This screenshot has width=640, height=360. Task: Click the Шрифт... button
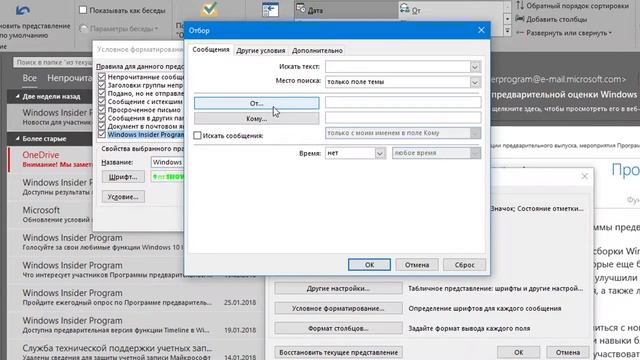coord(123,177)
